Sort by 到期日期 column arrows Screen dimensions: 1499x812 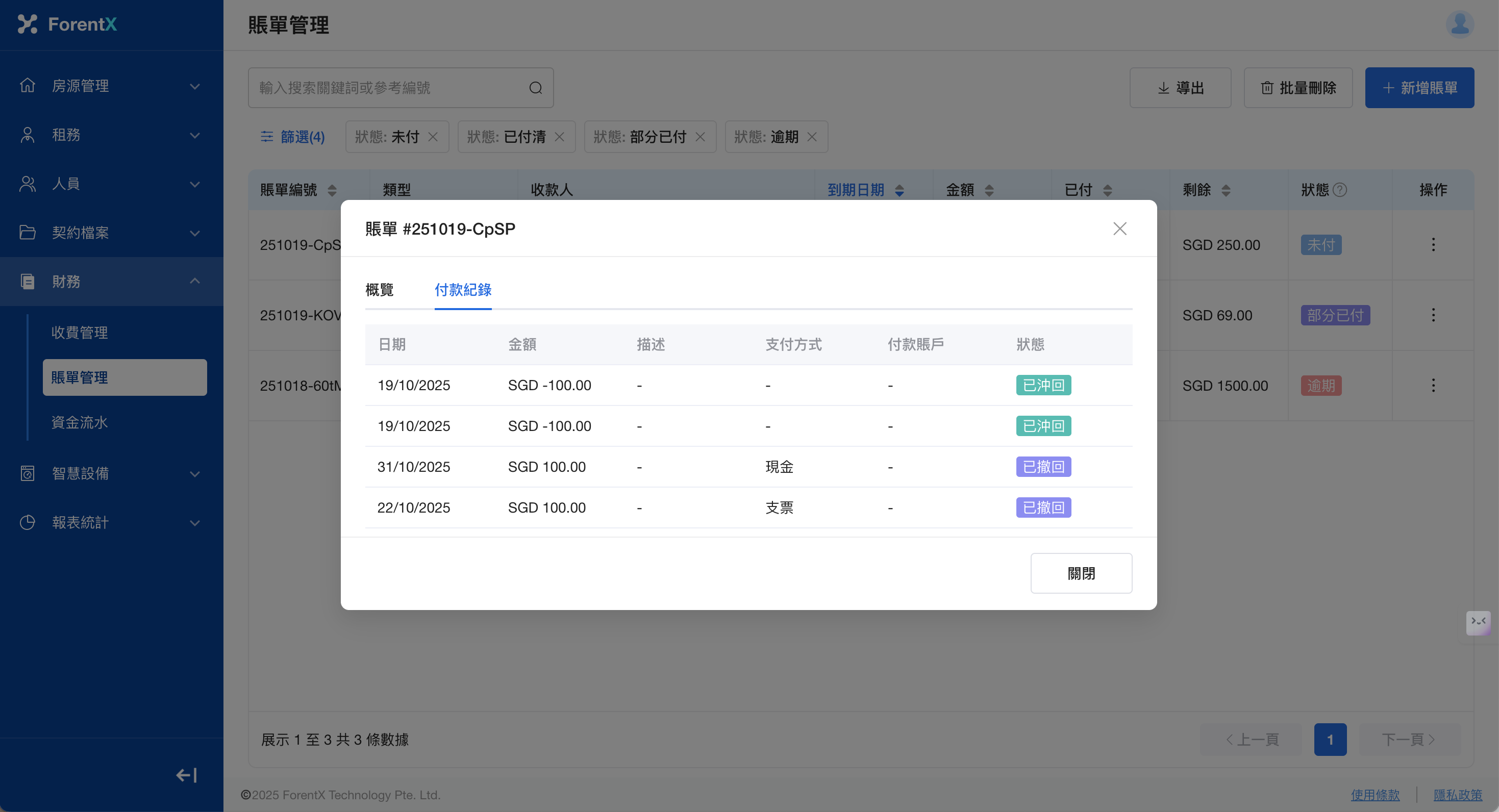point(899,190)
